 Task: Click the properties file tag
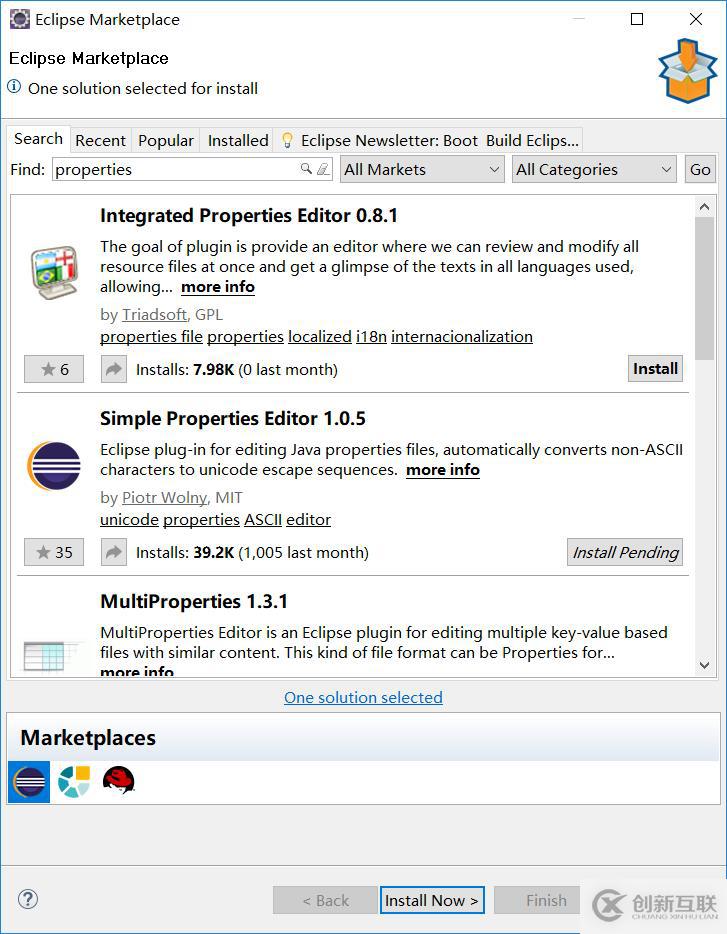pos(151,337)
